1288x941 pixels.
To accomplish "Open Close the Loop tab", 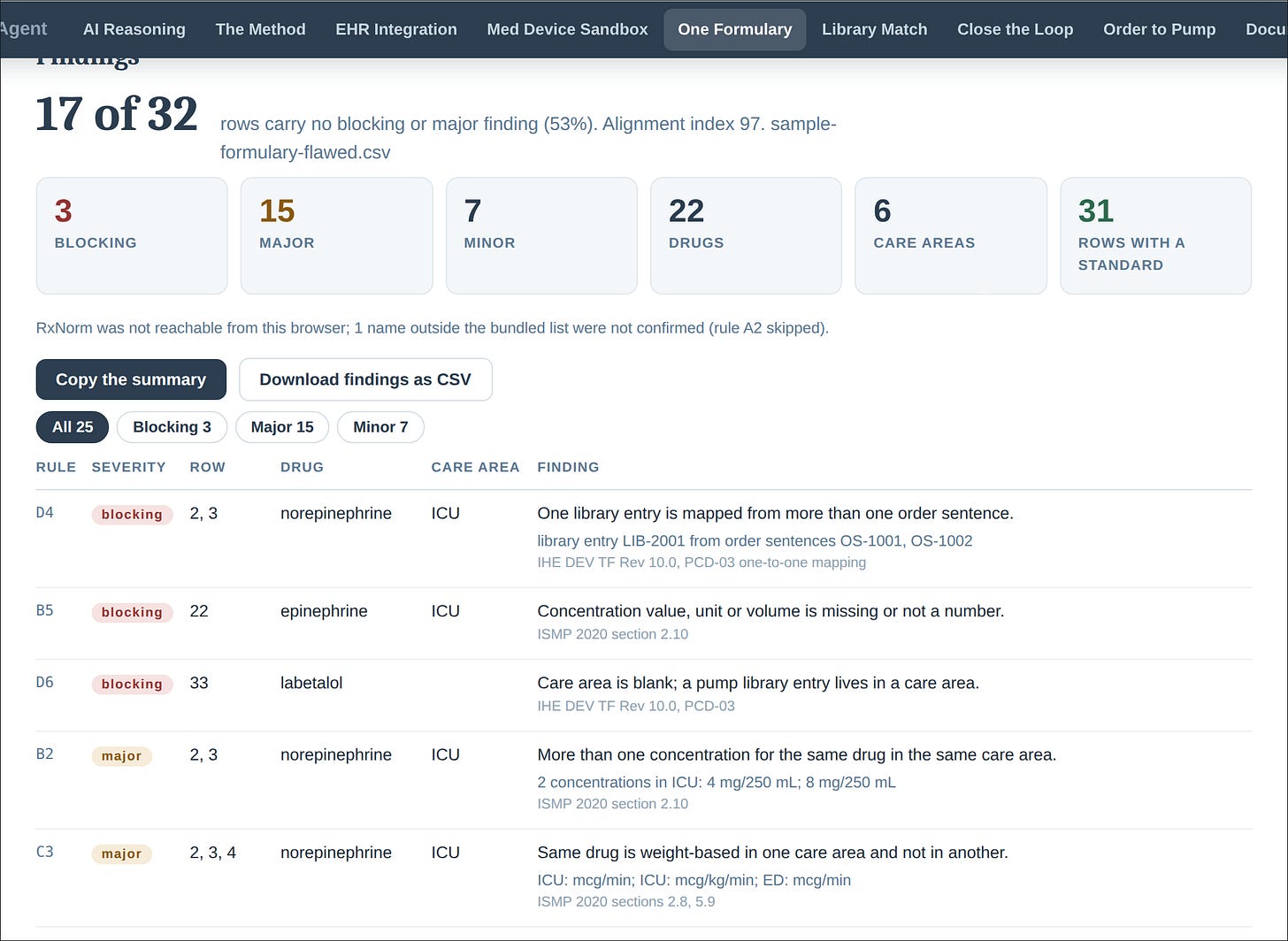I will pos(1015,29).
